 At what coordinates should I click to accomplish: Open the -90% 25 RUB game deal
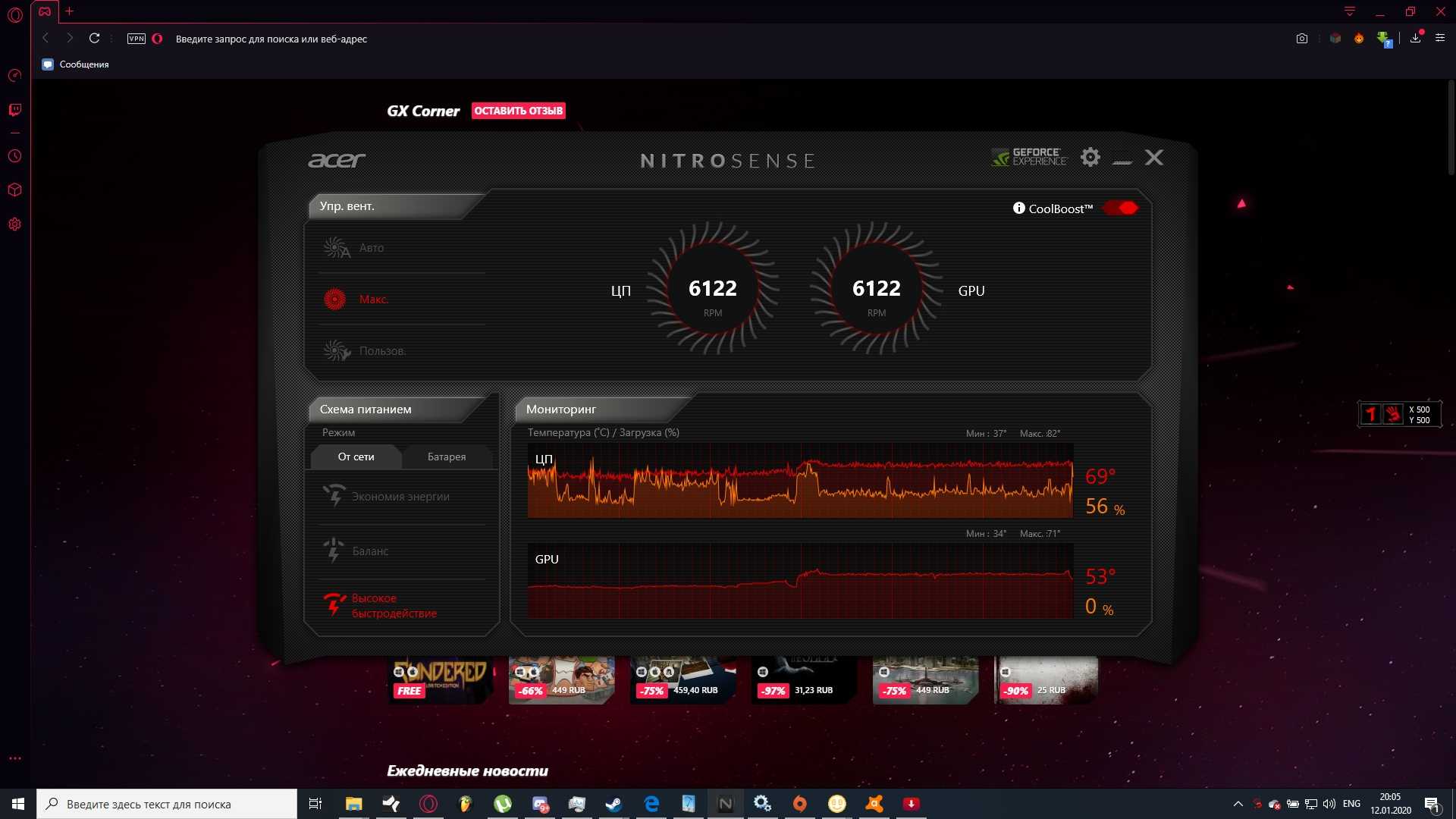coord(1046,680)
